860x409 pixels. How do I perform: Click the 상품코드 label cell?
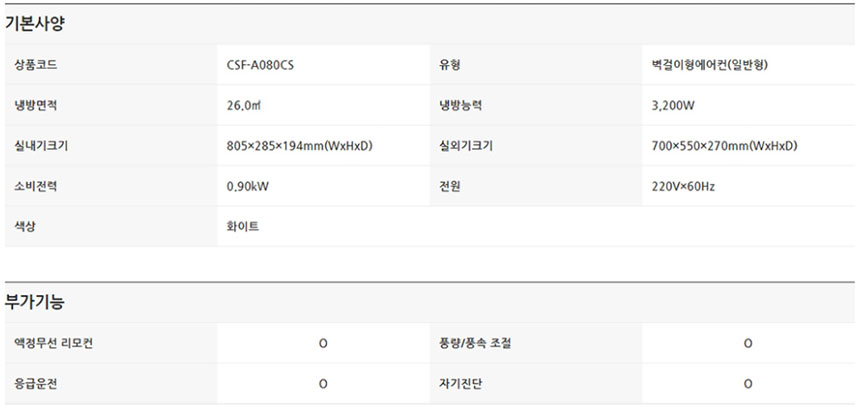pos(36,66)
